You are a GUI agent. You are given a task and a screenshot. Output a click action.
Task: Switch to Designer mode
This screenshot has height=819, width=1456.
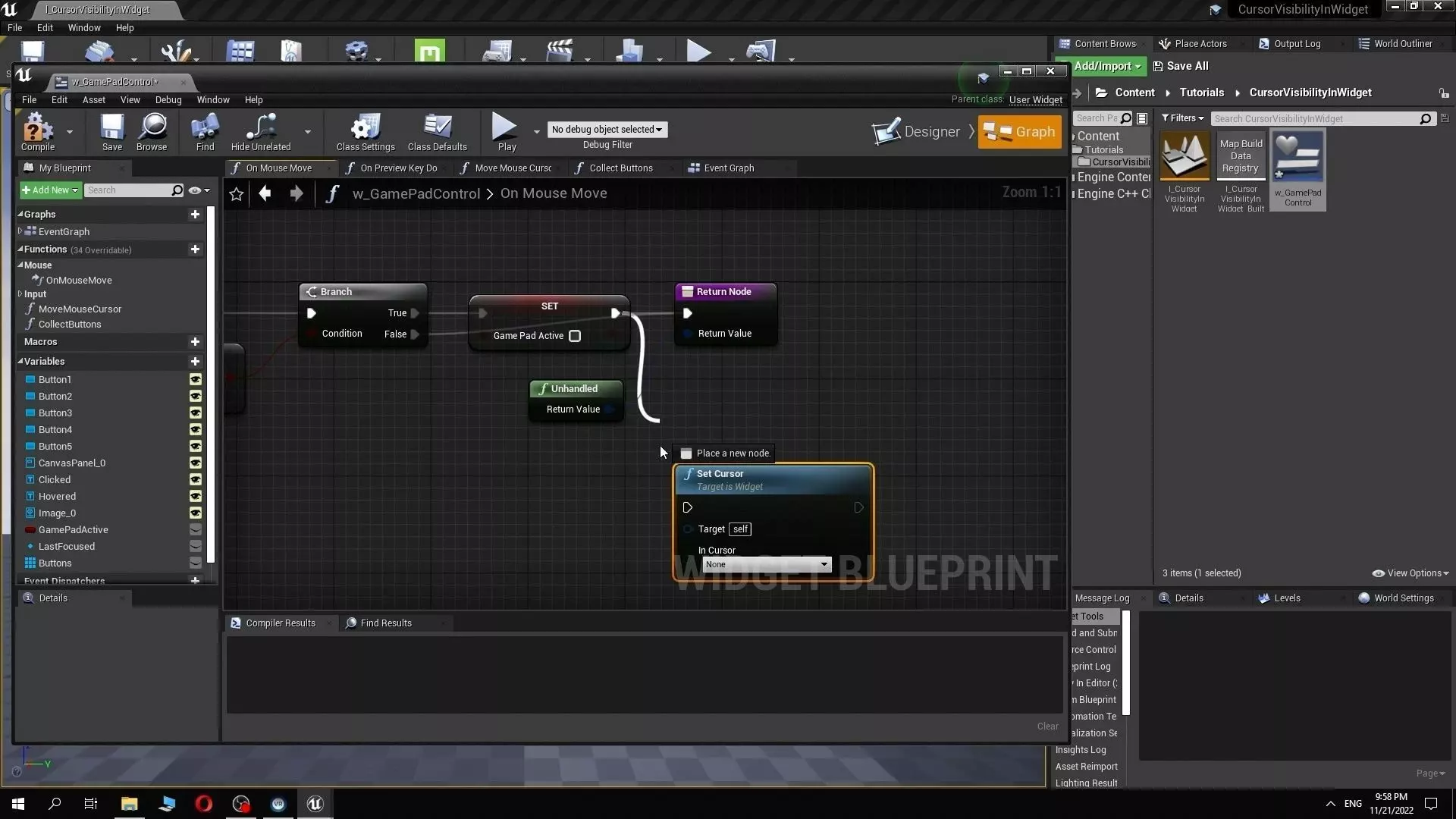pyautogui.click(x=918, y=132)
